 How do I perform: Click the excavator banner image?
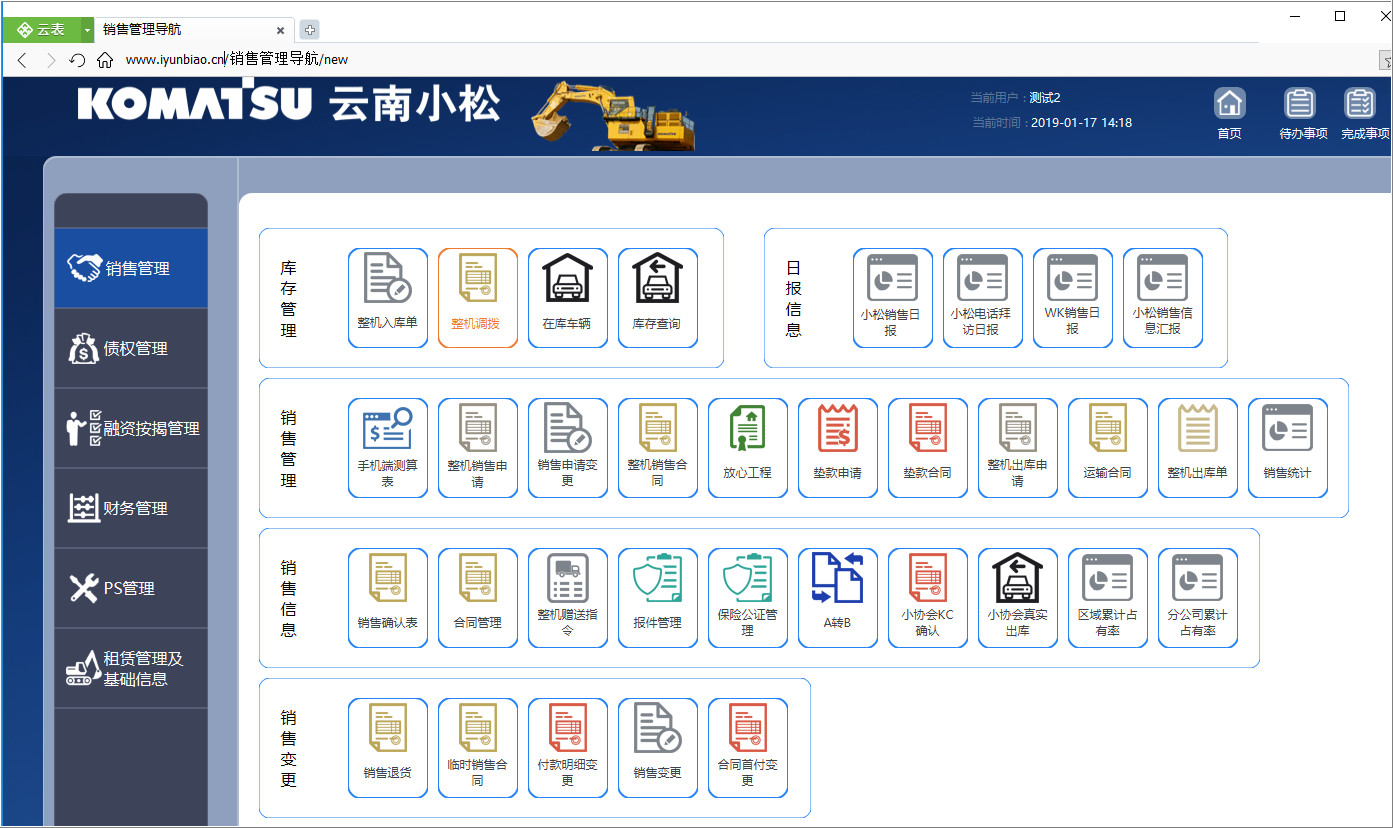pyautogui.click(x=611, y=115)
